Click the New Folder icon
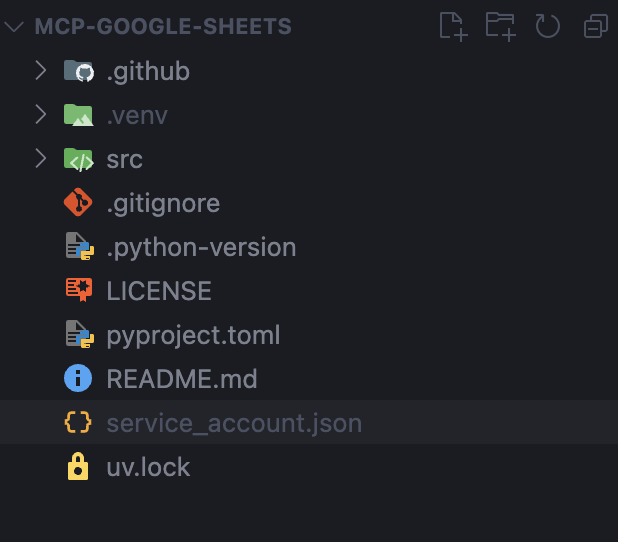This screenshot has width=618, height=542. (501, 26)
